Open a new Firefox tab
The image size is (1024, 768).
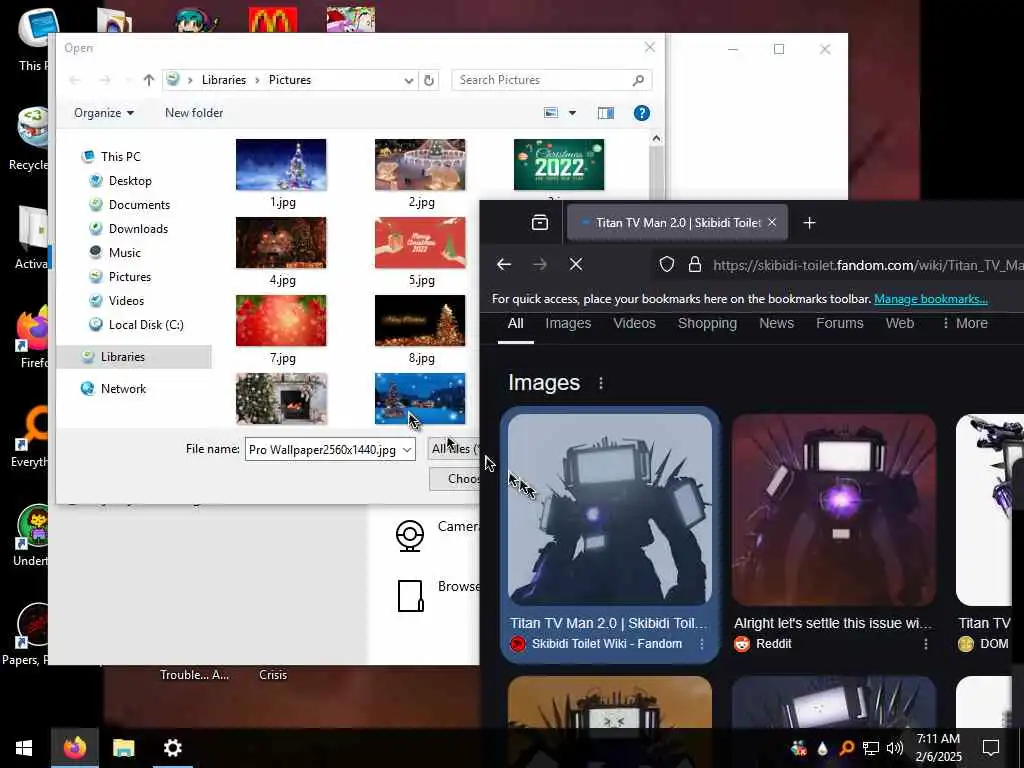(x=809, y=223)
